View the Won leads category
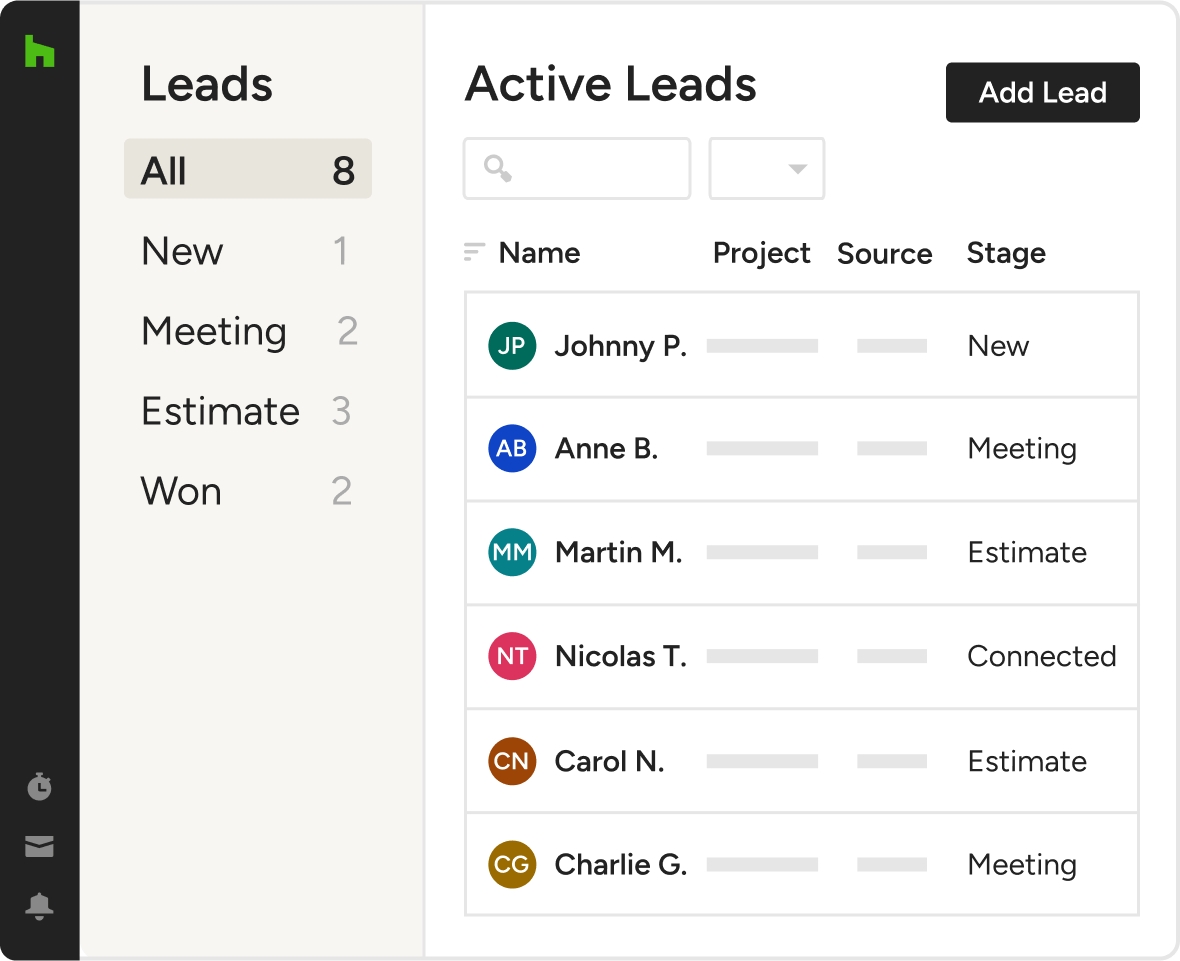Screen dimensions: 1180x961 click(x=247, y=491)
